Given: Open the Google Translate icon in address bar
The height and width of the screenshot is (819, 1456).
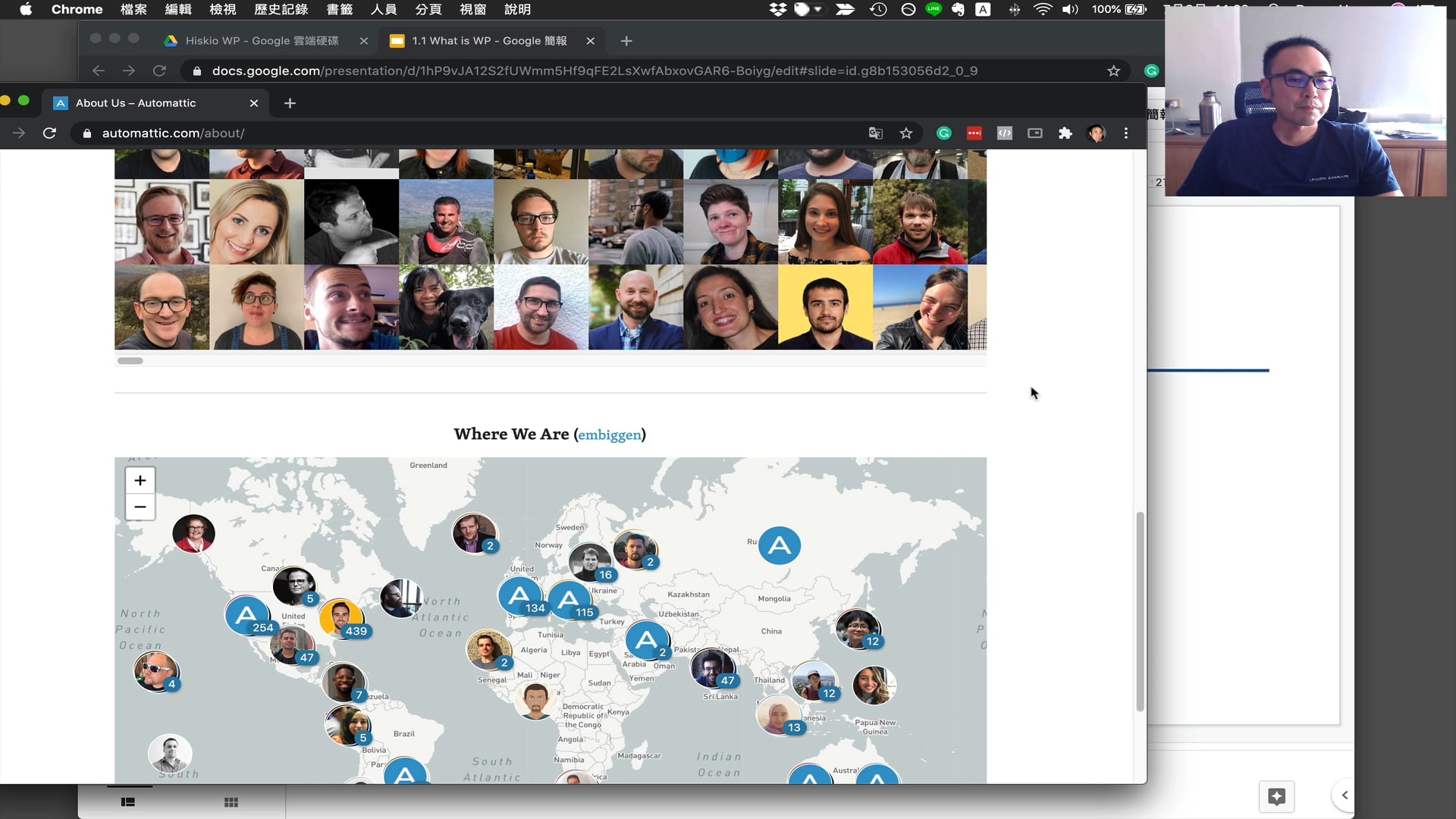Looking at the screenshot, I should point(875,133).
